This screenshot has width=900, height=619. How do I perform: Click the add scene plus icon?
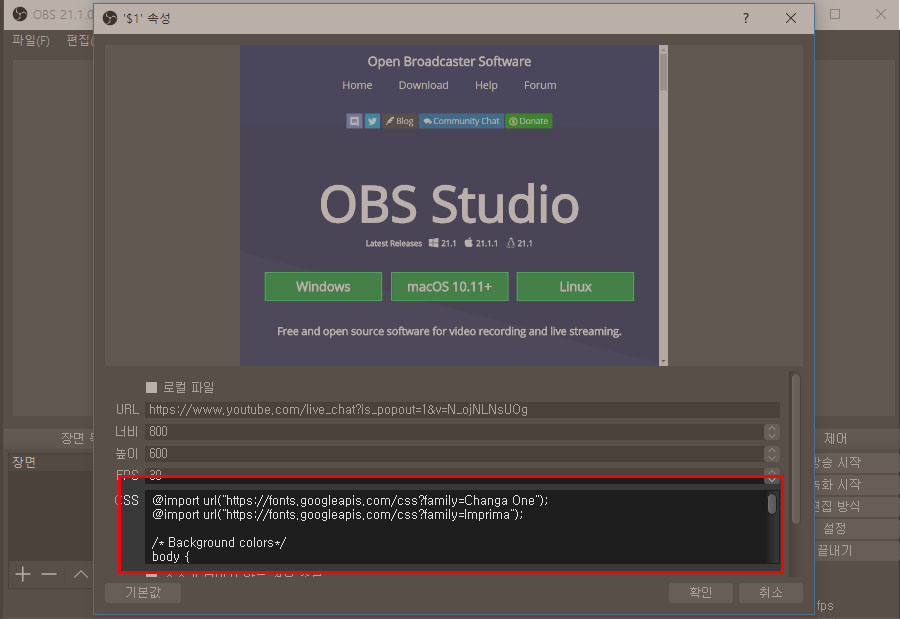(x=23, y=574)
